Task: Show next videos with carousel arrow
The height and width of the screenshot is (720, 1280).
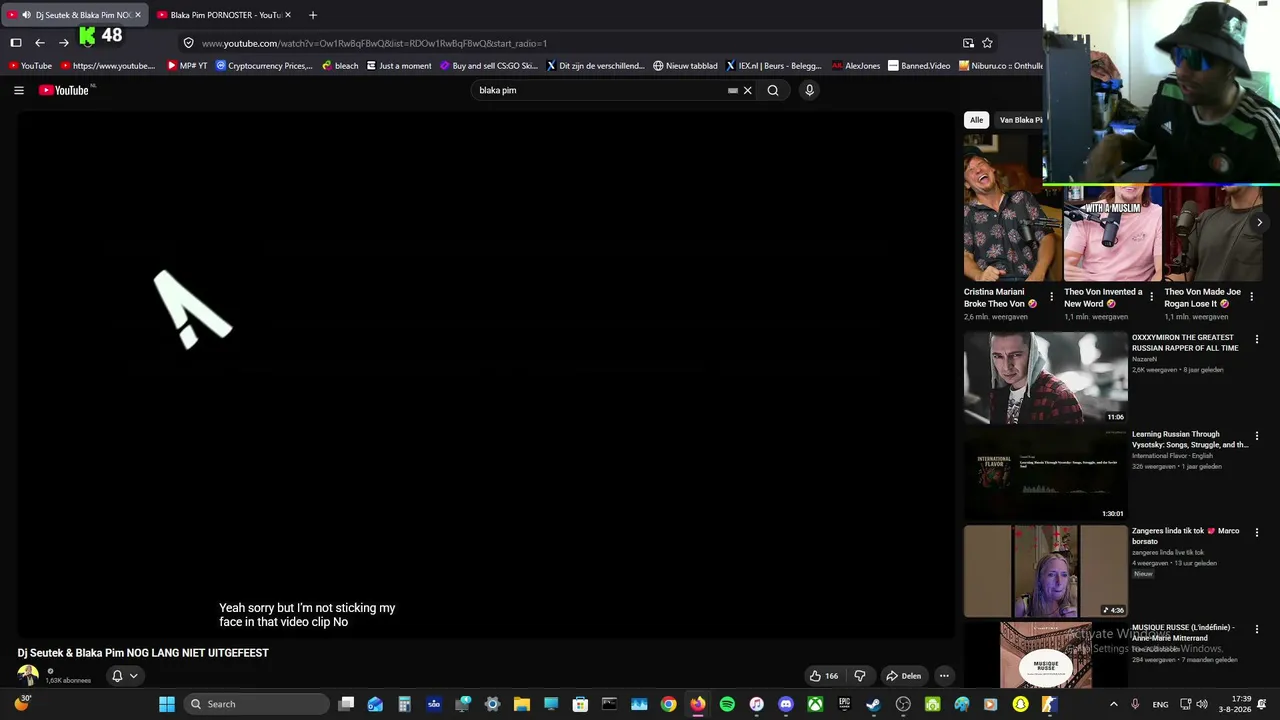Action: tap(1259, 223)
